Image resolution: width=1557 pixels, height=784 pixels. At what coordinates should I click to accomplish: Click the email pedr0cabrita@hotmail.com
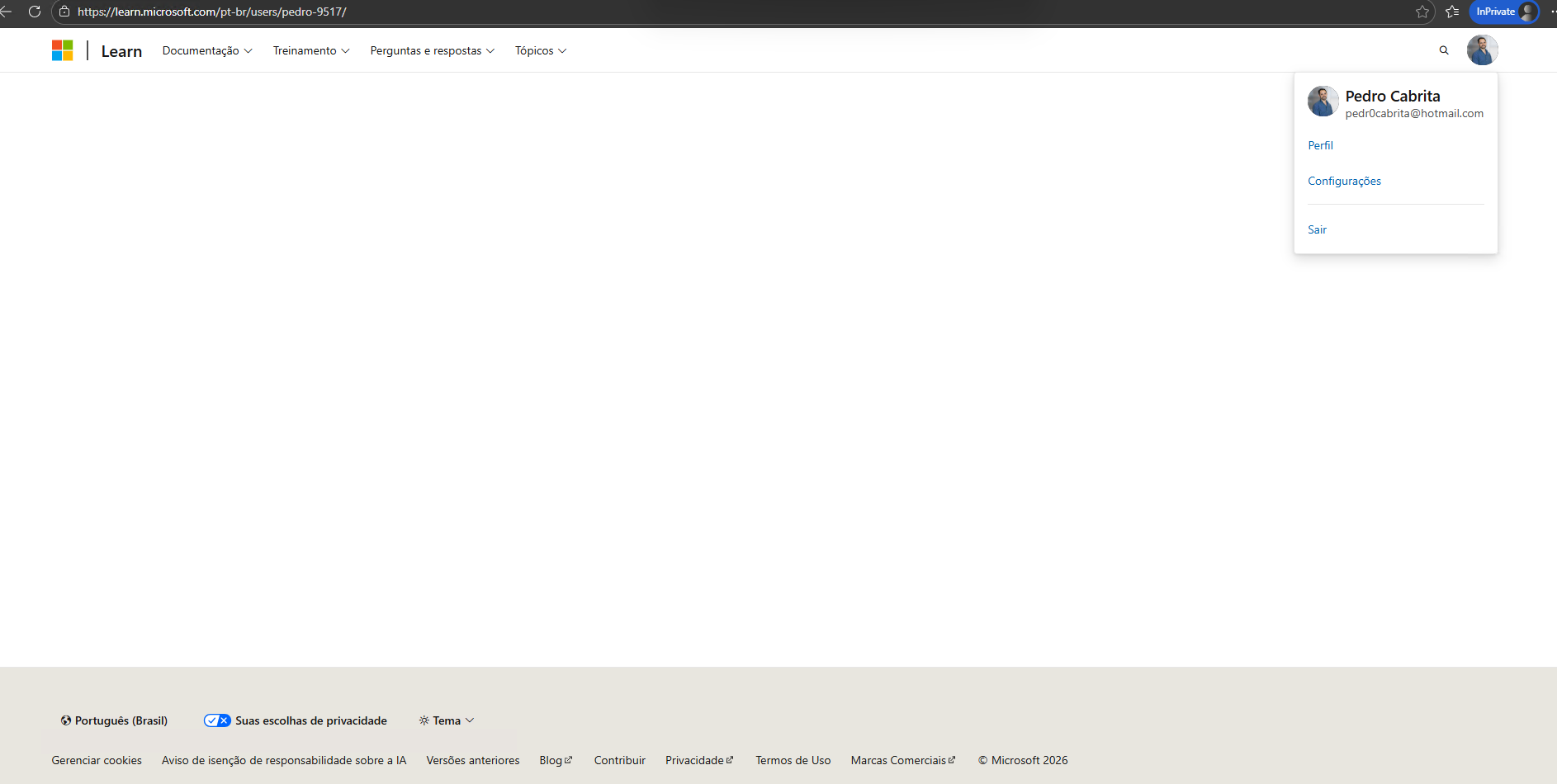tap(1414, 114)
